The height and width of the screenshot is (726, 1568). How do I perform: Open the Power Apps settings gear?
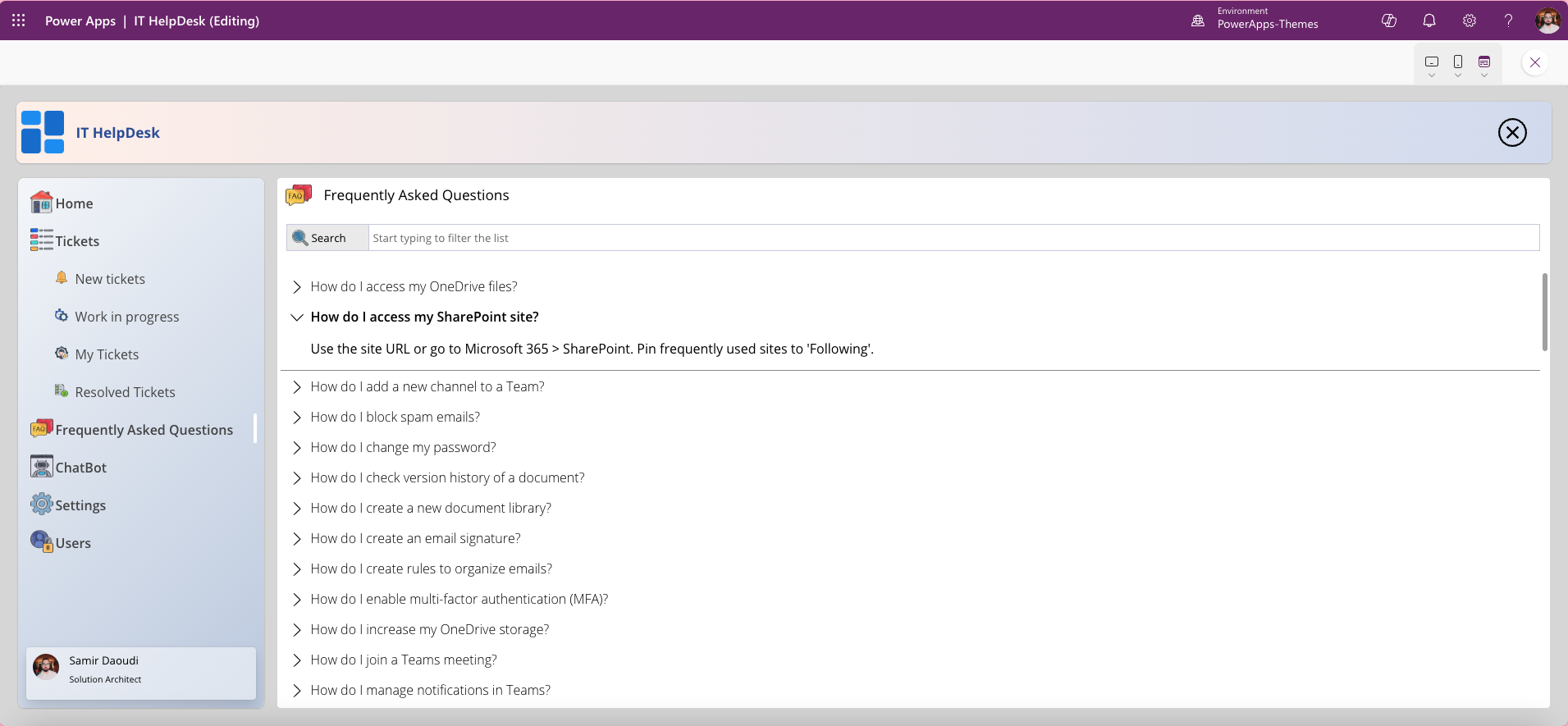tap(1469, 21)
